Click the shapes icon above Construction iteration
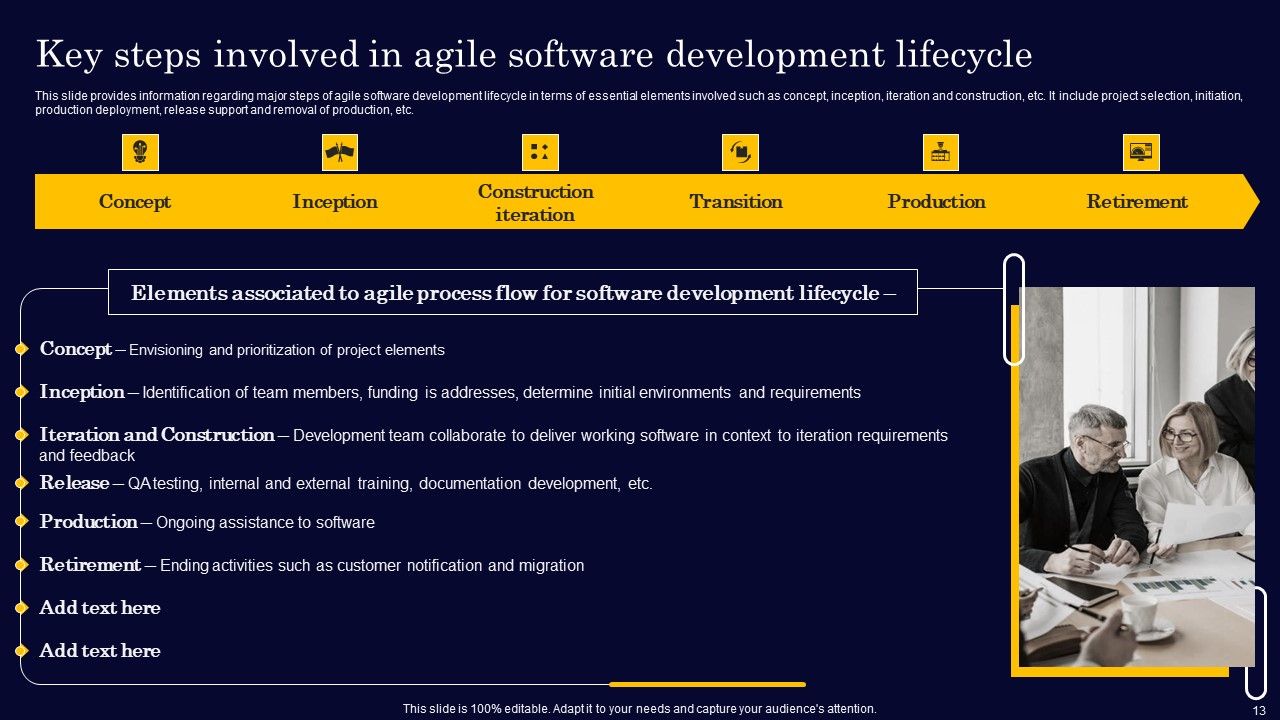This screenshot has width=1280, height=720. coord(540,152)
